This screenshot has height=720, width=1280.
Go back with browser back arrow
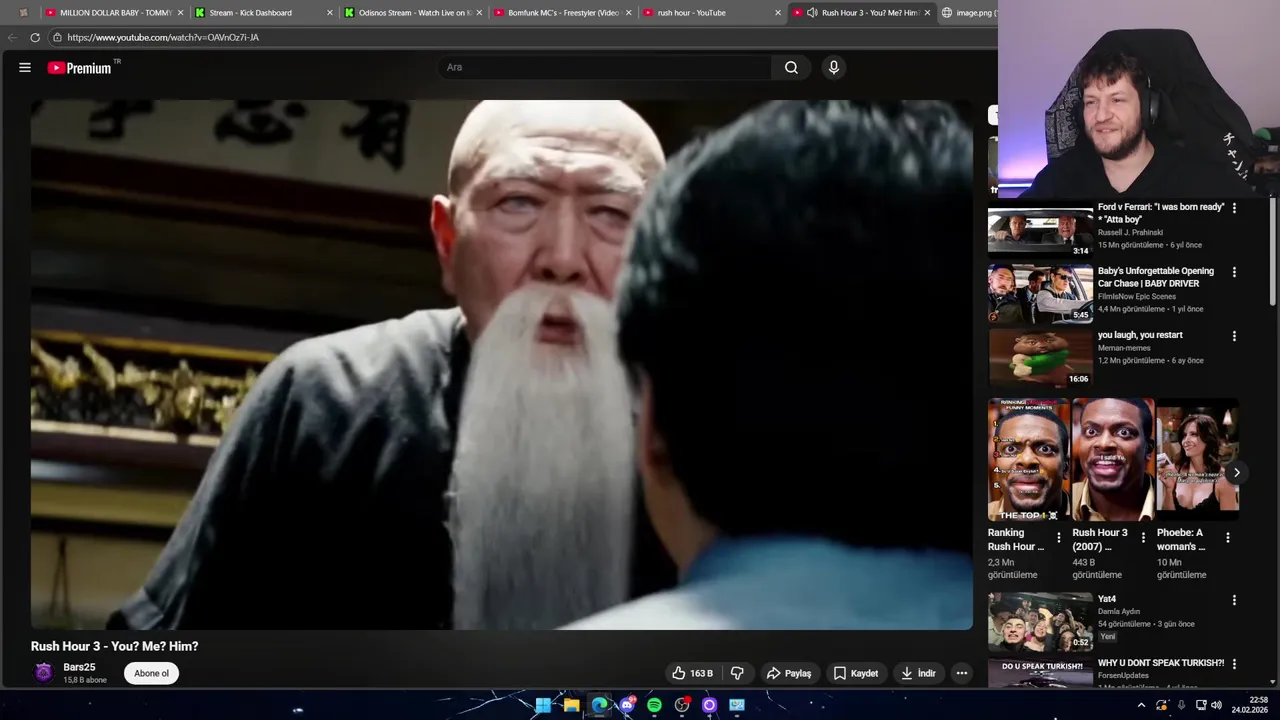pos(12,37)
